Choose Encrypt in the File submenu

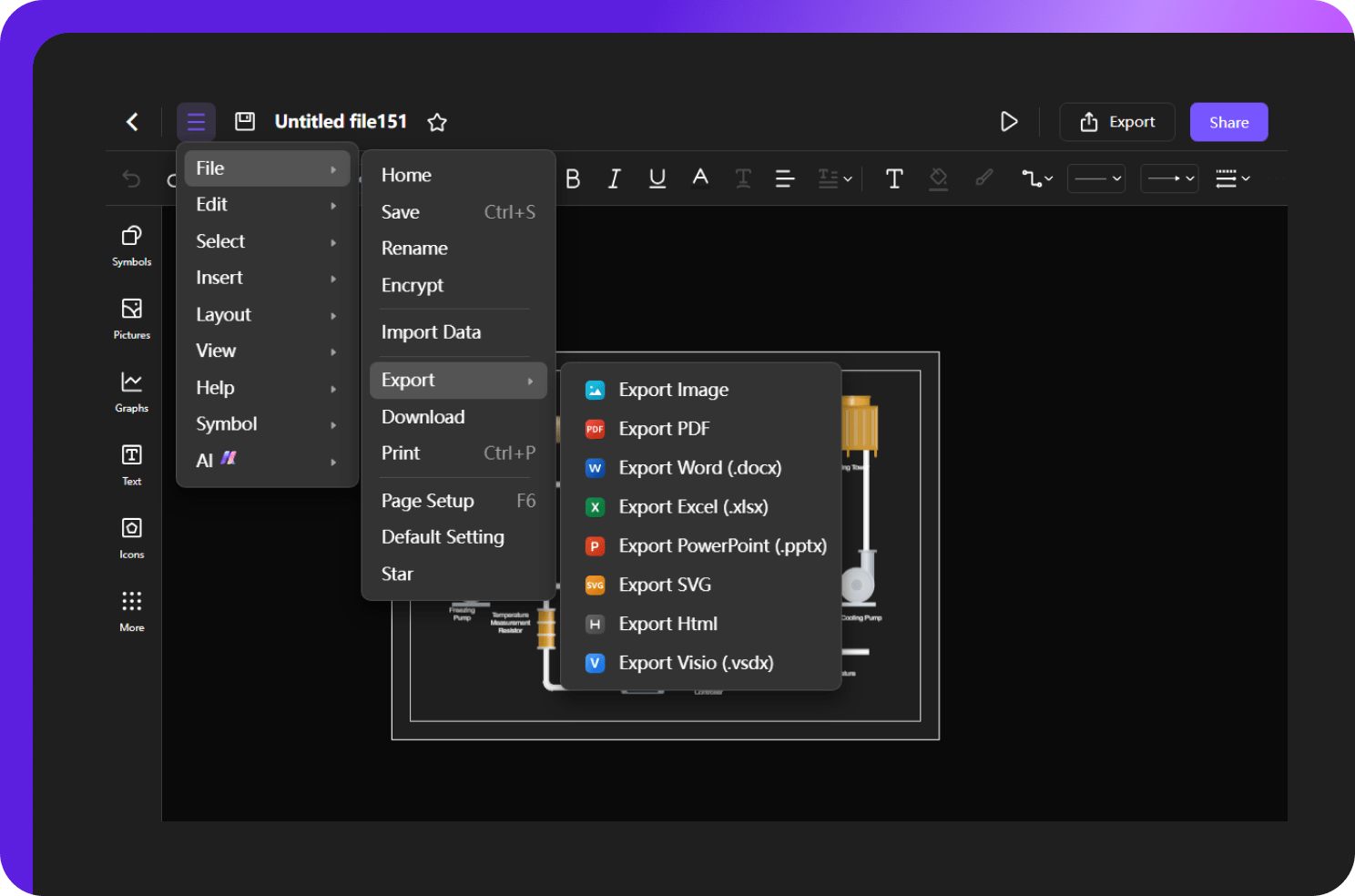click(x=458, y=285)
